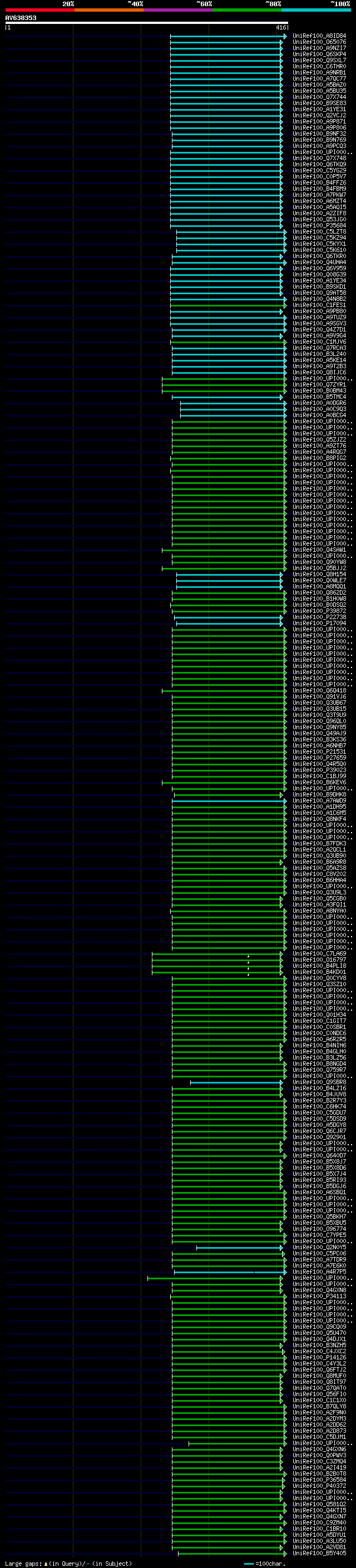Select hit label UniRef100_Q9SBR8
The width and height of the screenshot is (356, 1568).
coord(319,1082)
